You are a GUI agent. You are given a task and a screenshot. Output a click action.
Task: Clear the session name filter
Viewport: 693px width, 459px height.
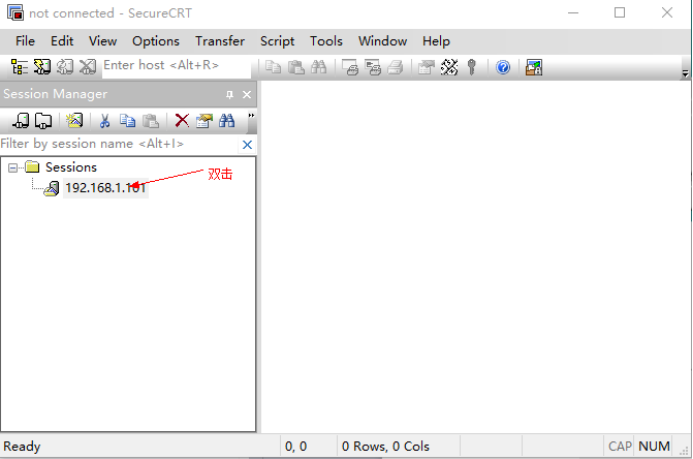coord(247,144)
